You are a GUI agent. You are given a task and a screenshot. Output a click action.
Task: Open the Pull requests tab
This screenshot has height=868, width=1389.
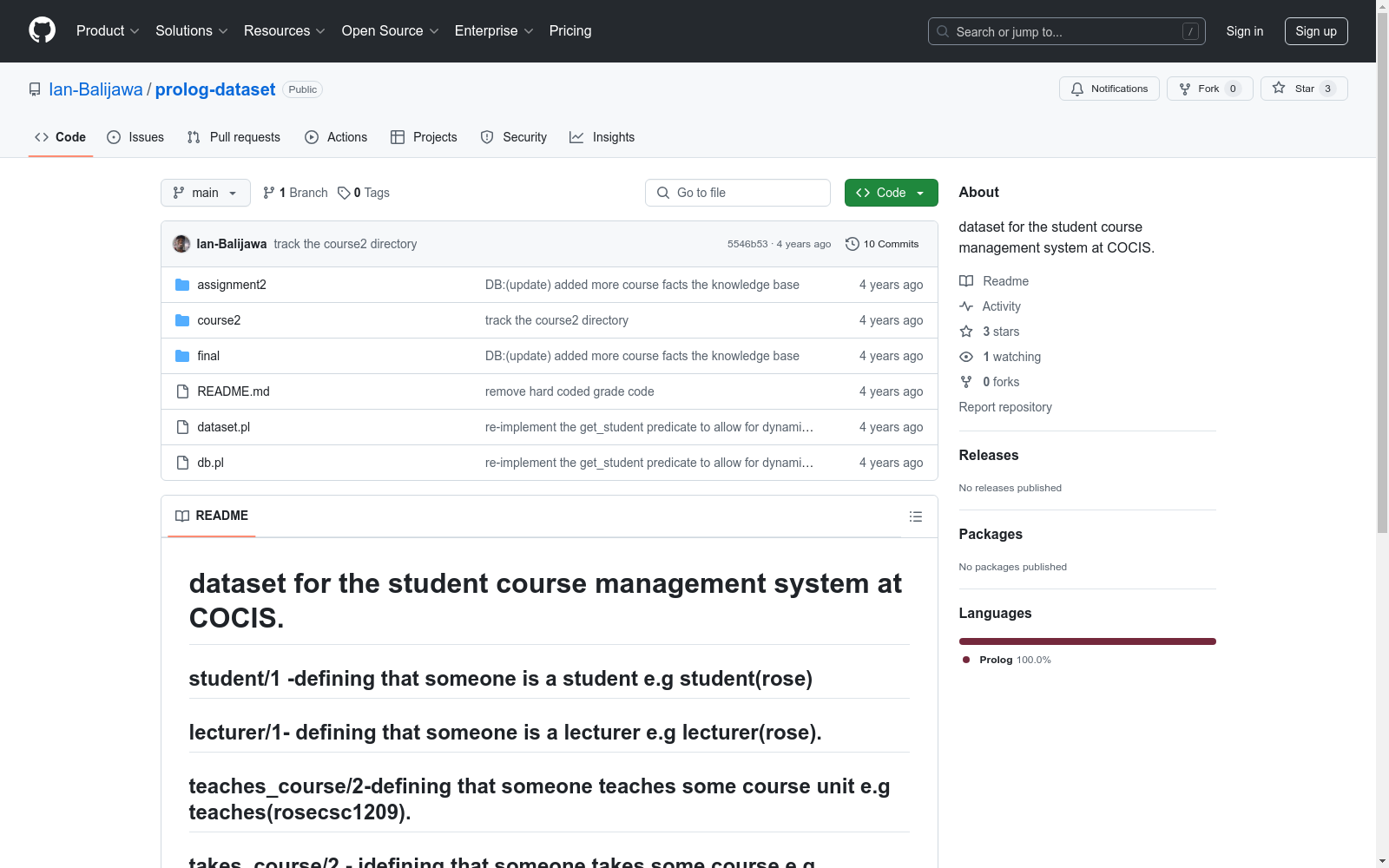pos(234,137)
